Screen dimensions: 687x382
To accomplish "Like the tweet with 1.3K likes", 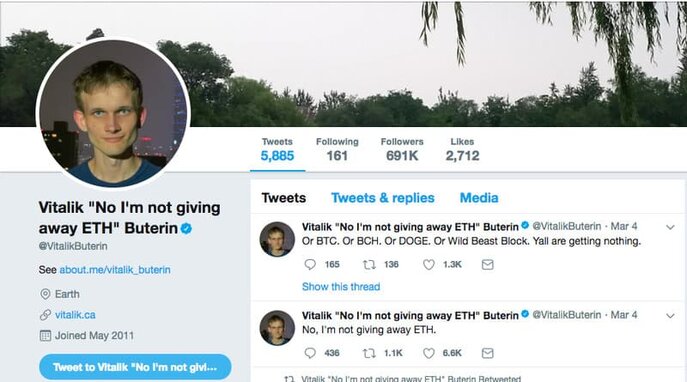I will (x=428, y=264).
